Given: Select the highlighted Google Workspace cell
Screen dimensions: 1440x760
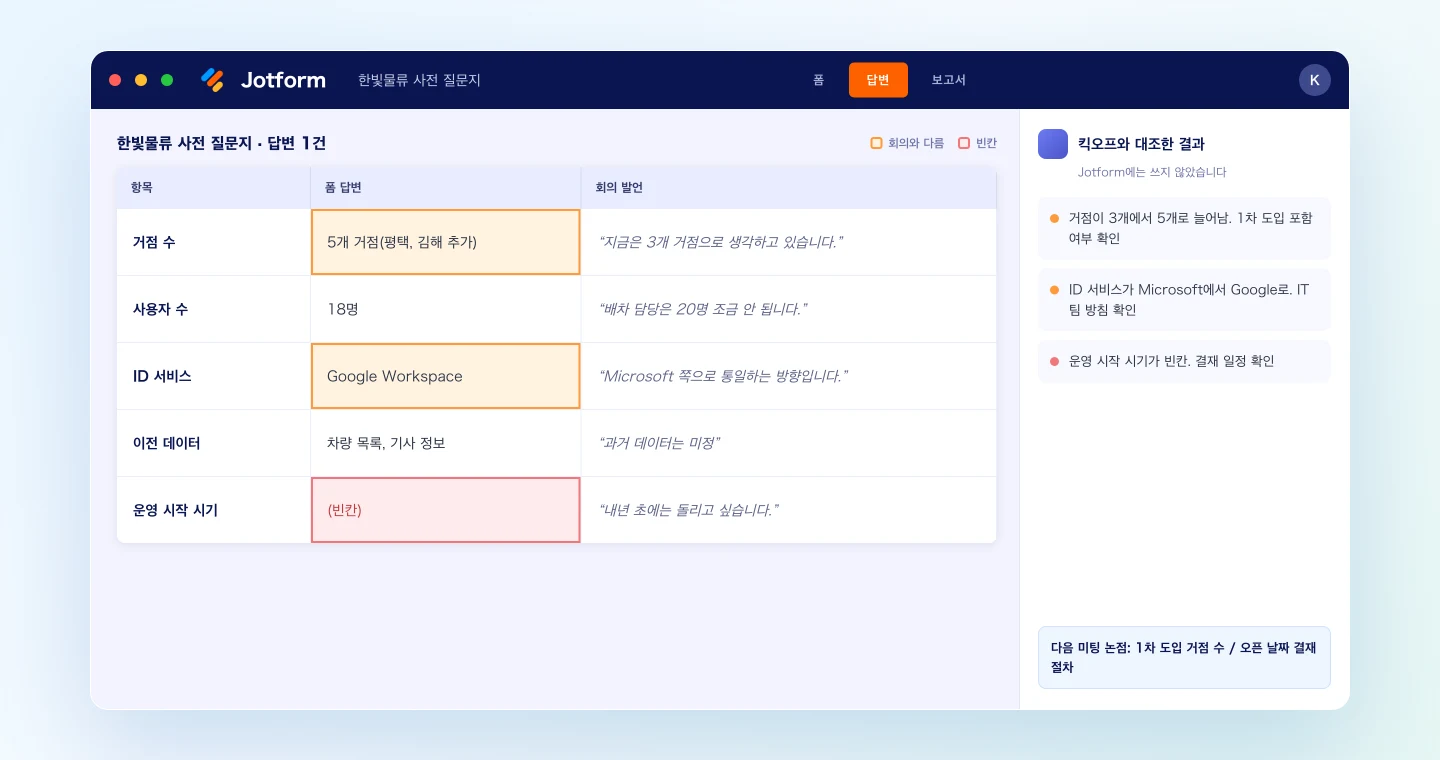Looking at the screenshot, I should click(x=446, y=376).
